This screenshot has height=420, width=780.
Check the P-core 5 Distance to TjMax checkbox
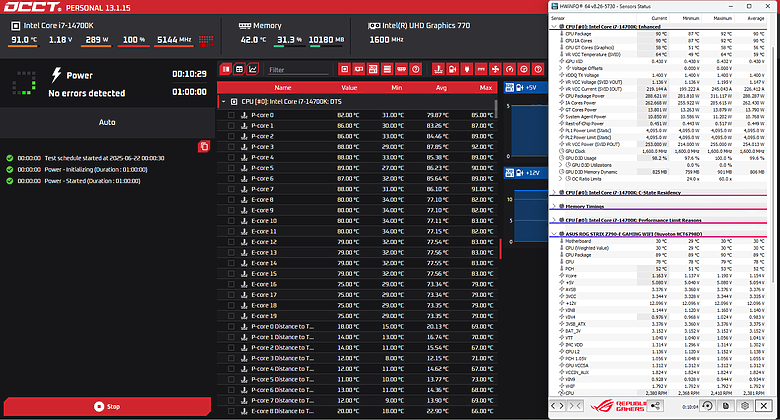point(231,379)
